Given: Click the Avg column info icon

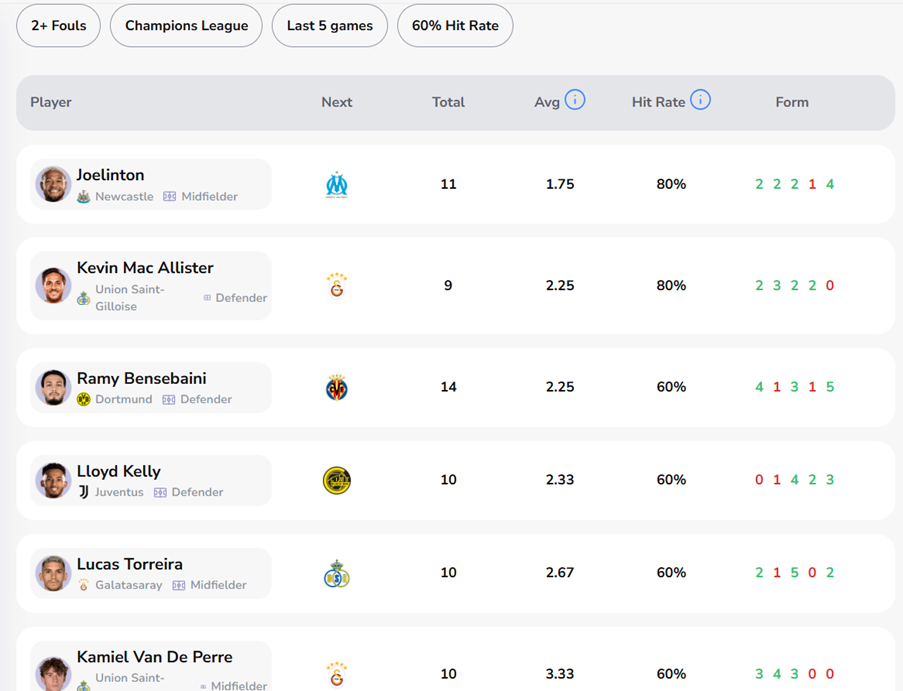Looking at the screenshot, I should tap(575, 100).
